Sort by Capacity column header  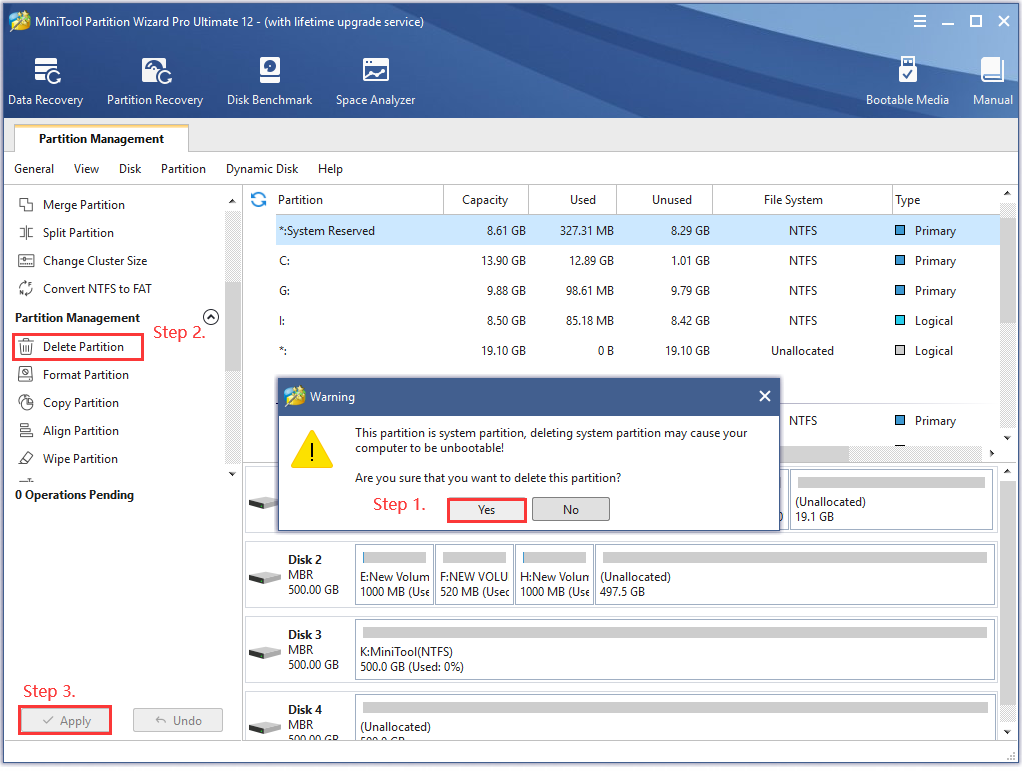pyautogui.click(x=486, y=201)
